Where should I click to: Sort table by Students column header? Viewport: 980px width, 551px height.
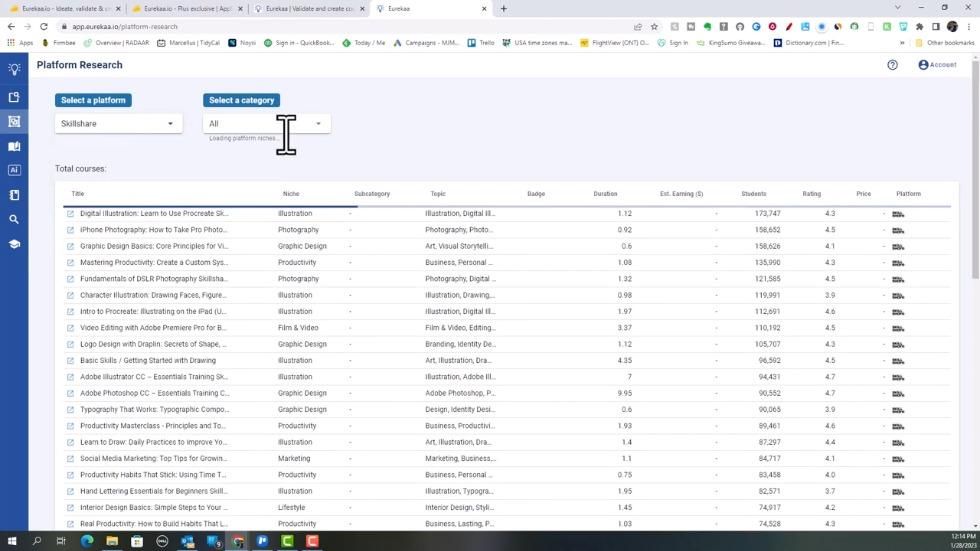tap(753, 194)
